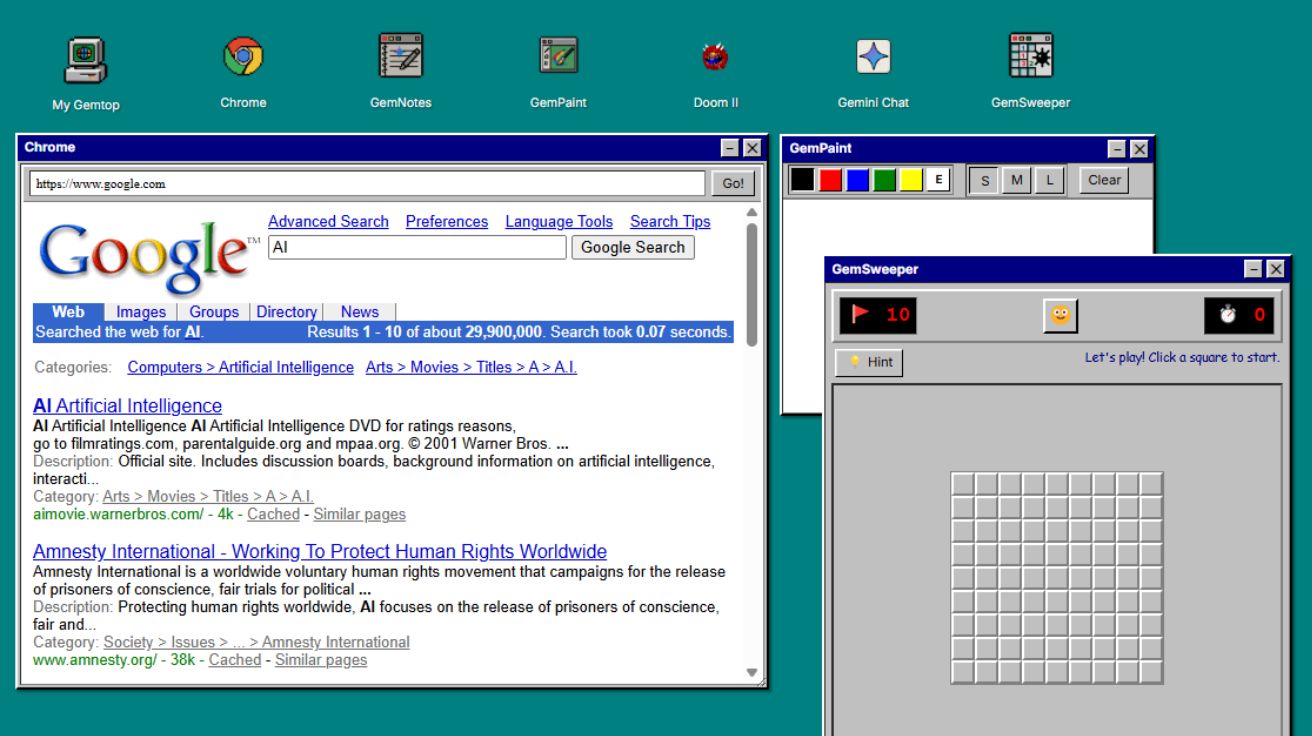Select the eraser (E) tool in GemPaint
Screen dimensions: 1312x736
pos(938,180)
